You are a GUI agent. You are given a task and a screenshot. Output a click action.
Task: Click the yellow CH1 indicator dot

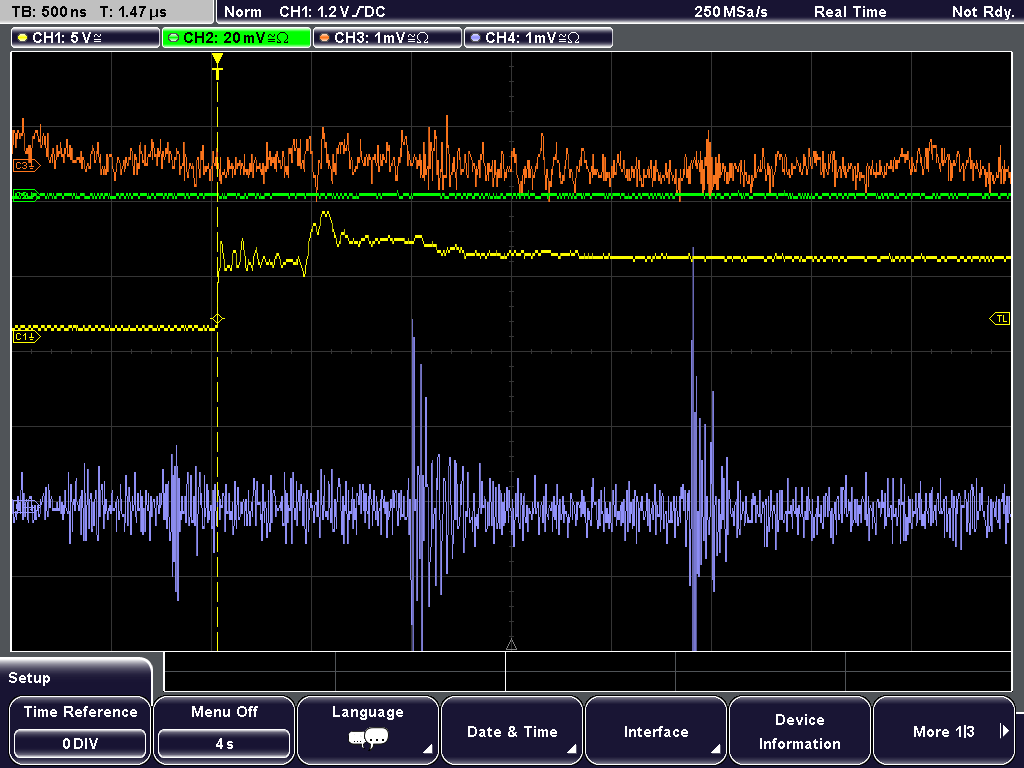pyautogui.click(x=23, y=38)
